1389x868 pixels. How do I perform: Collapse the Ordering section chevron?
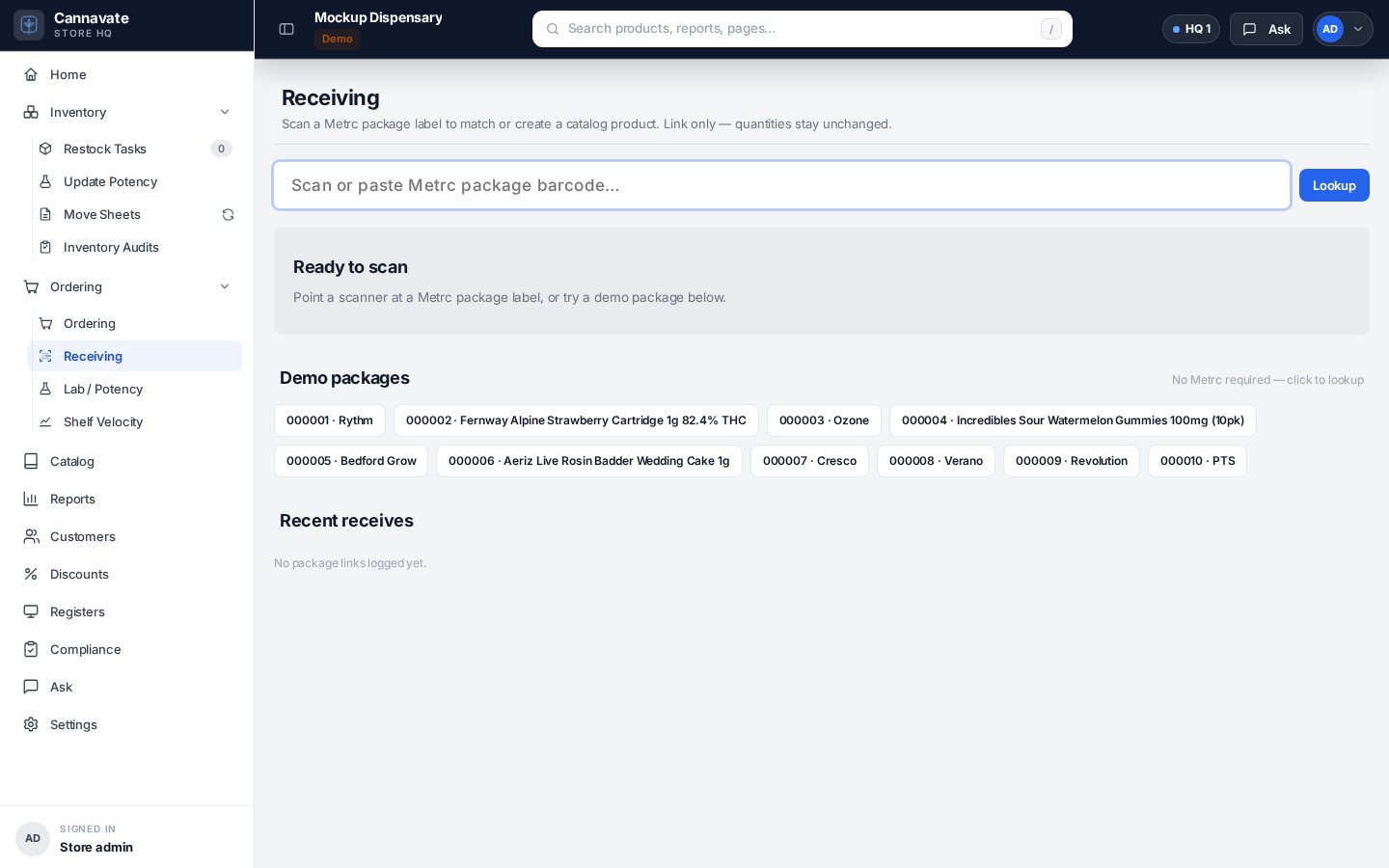pyautogui.click(x=225, y=286)
